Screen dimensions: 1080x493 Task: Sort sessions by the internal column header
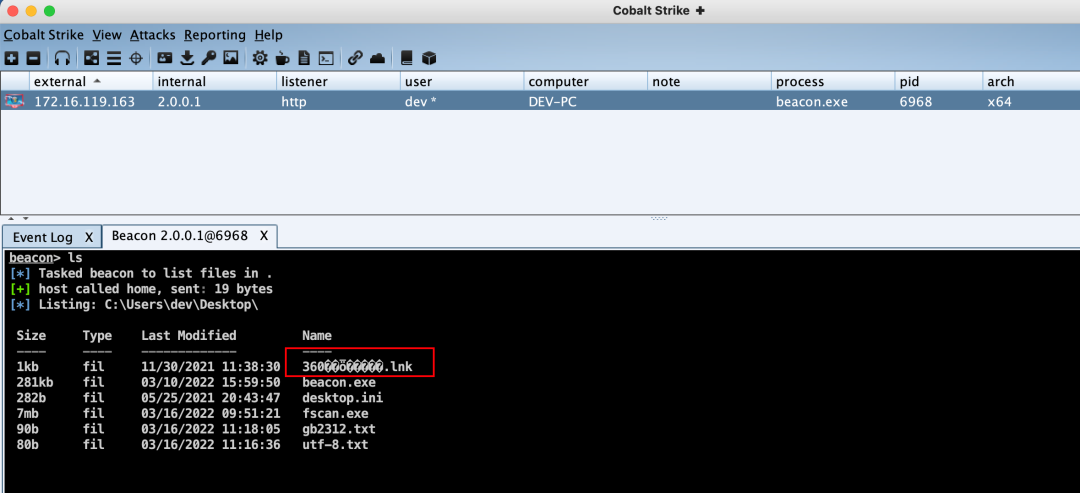pos(214,81)
